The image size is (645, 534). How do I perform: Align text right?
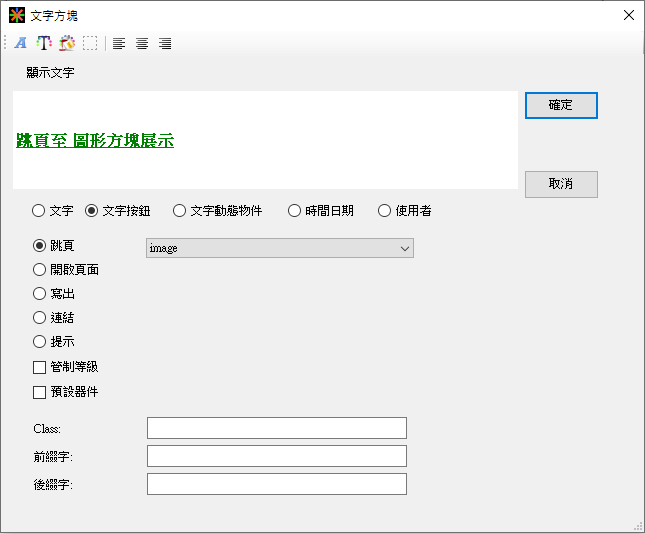[x=165, y=43]
